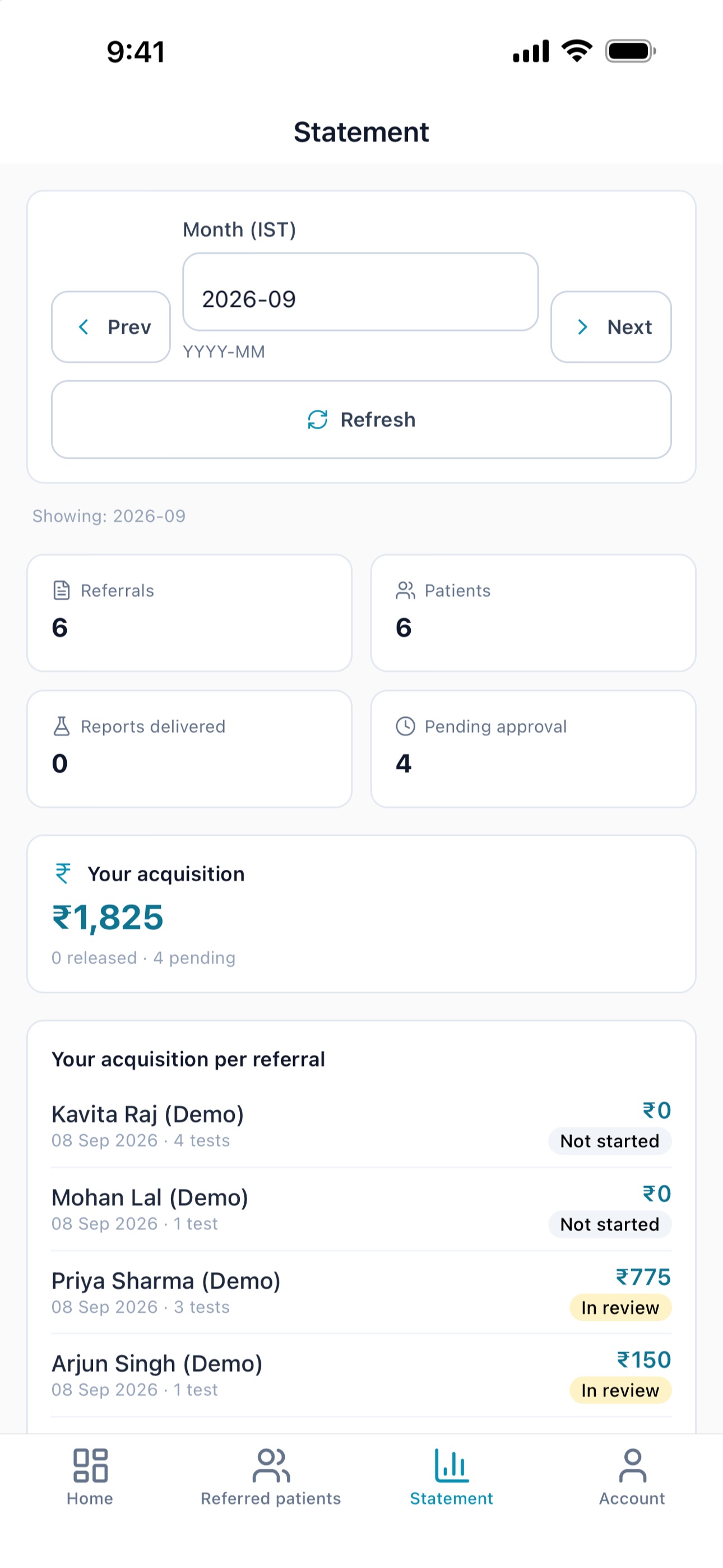Open the Account person icon
Image resolution: width=723 pixels, height=1568 pixels.
pos(632,1465)
